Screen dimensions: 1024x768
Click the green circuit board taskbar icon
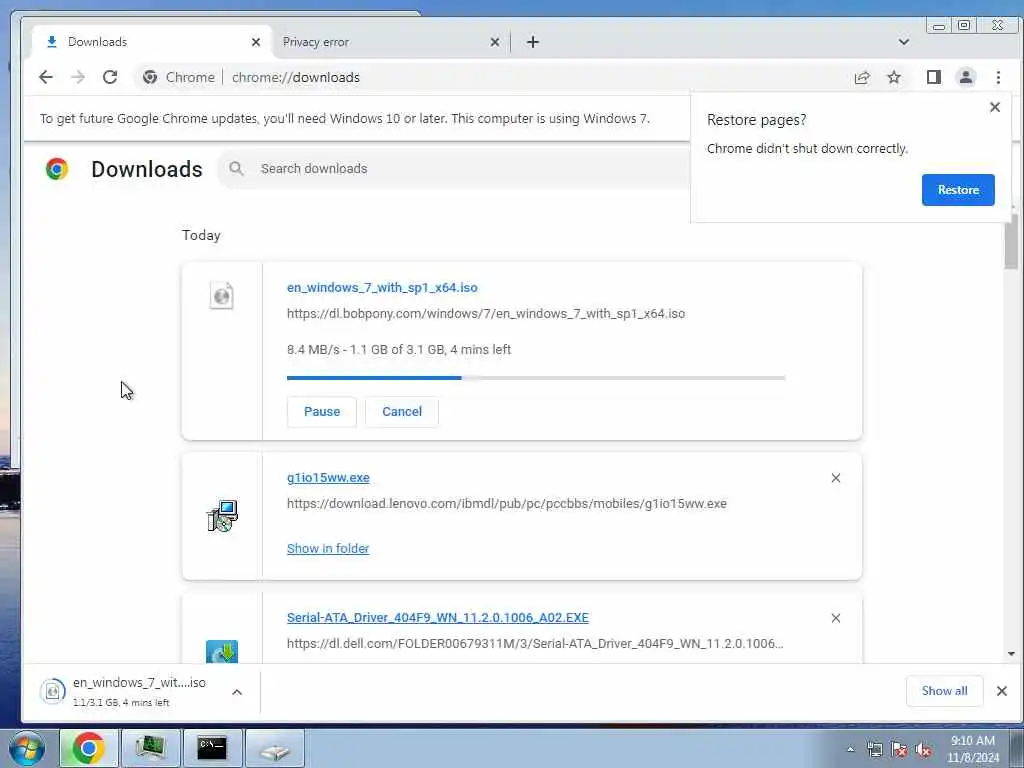[150, 748]
